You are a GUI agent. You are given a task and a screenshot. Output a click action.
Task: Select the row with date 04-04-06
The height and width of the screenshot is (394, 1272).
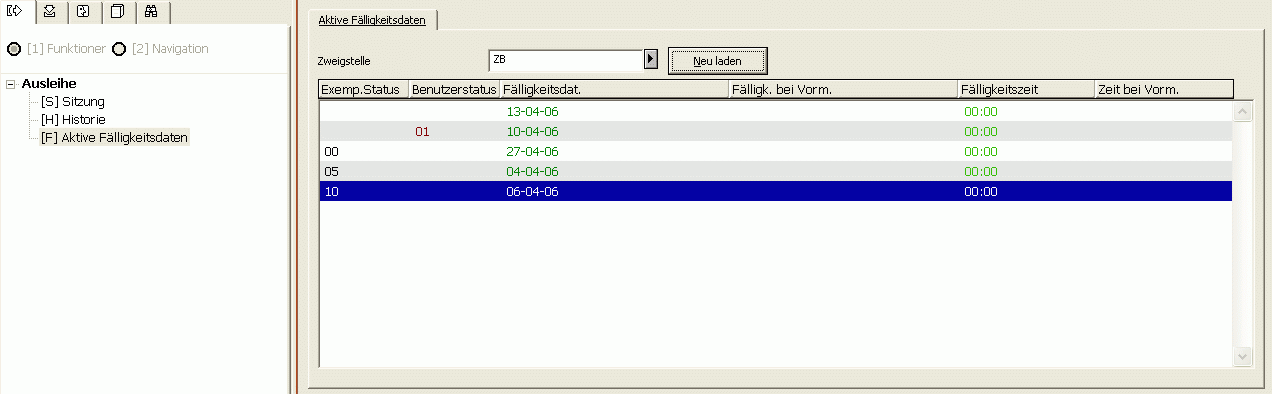[x=775, y=171]
